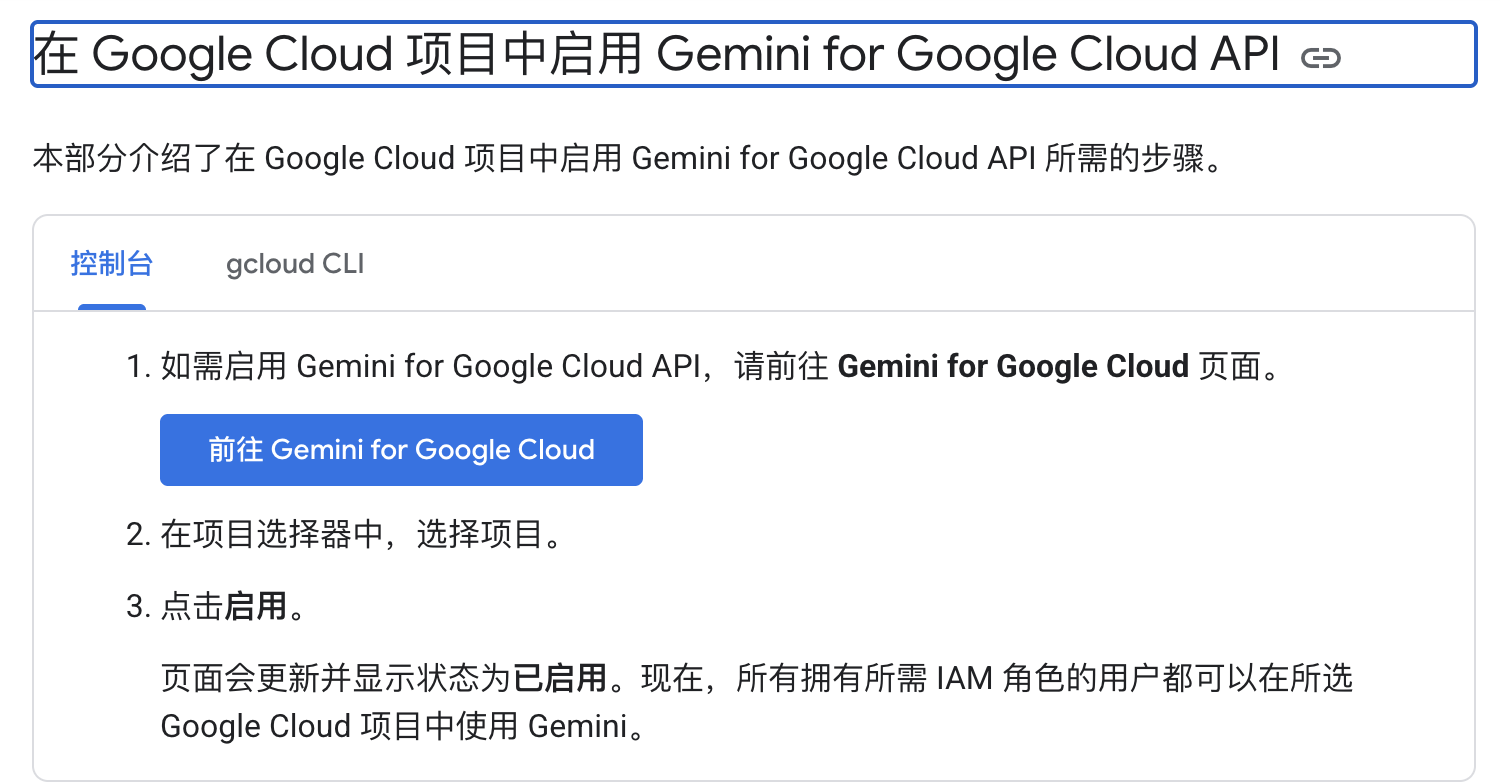Click step 1 text starting with 如需启用
This screenshot has width=1500, height=782.
point(720,366)
